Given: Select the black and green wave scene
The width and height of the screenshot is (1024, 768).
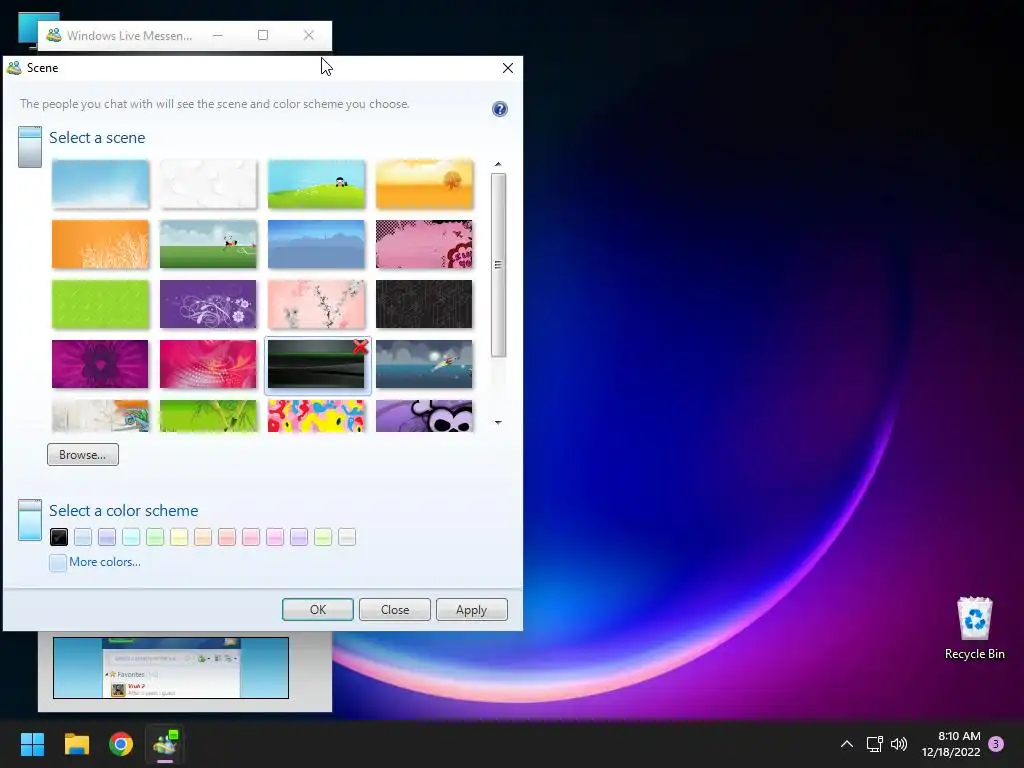Looking at the screenshot, I should click(x=316, y=366).
